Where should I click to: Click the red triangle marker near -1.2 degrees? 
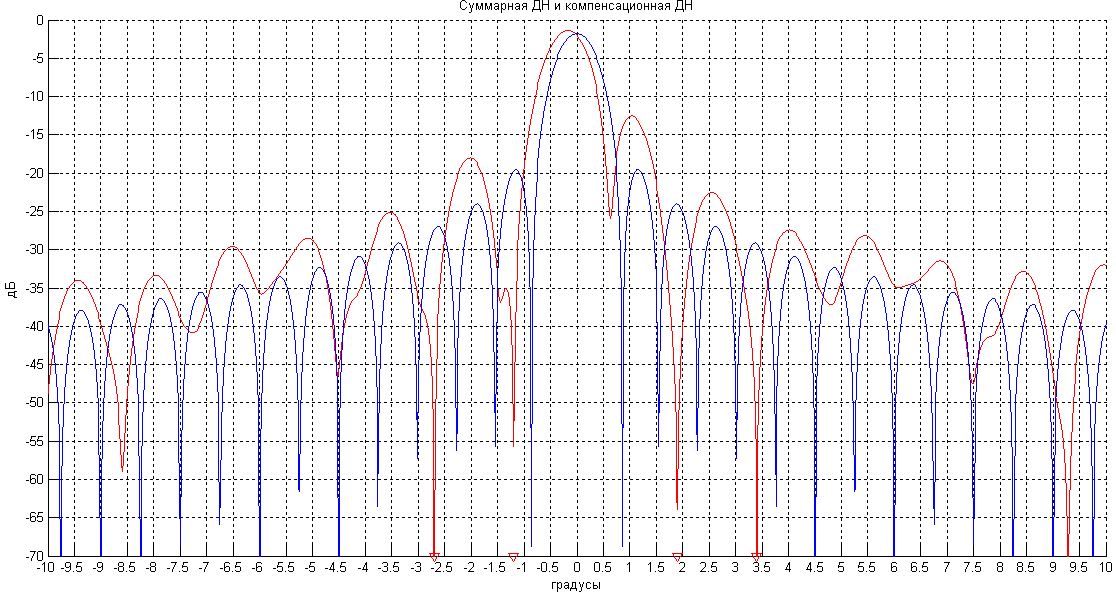click(512, 556)
